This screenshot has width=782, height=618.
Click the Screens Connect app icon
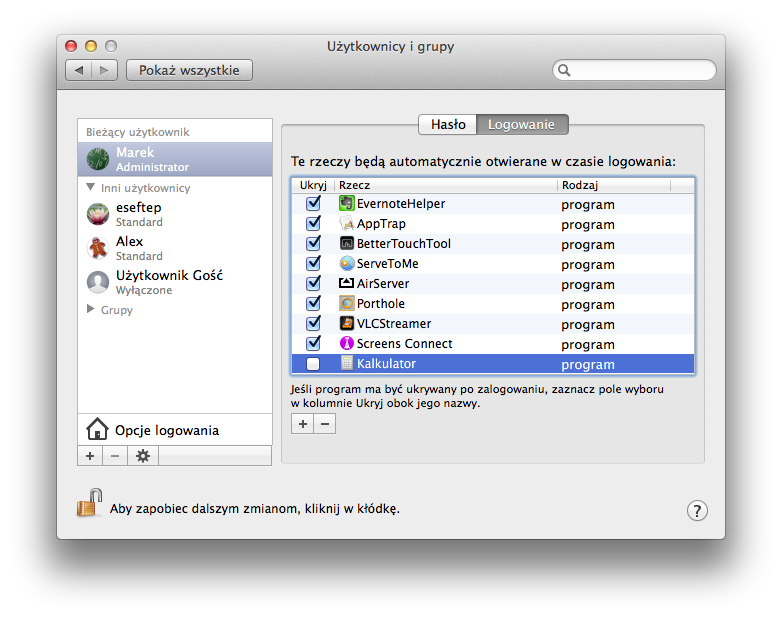pyautogui.click(x=346, y=343)
